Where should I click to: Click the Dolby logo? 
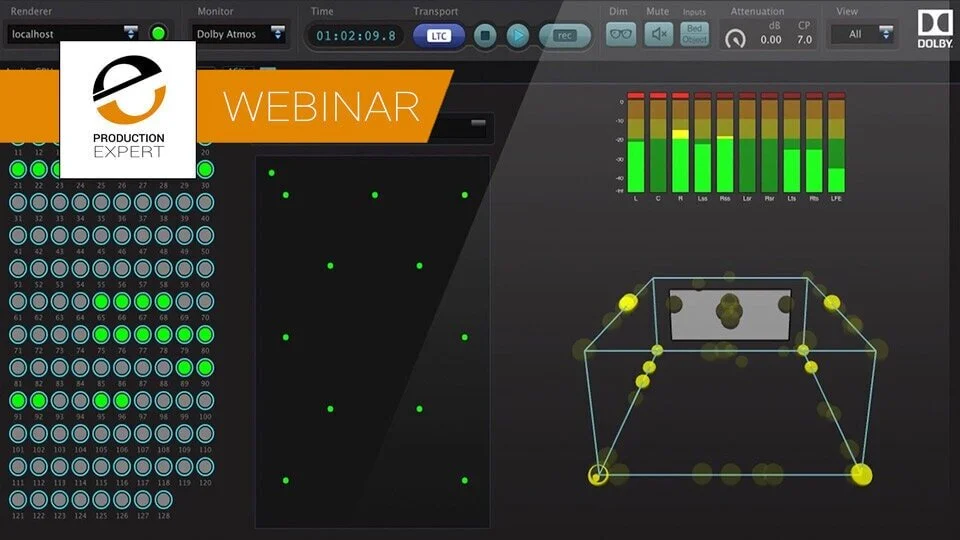[x=934, y=29]
